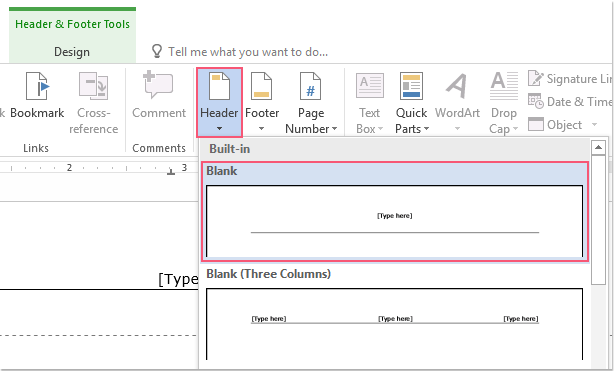614x371 pixels.
Task: Click the Drop Cap icon
Action: [504, 86]
